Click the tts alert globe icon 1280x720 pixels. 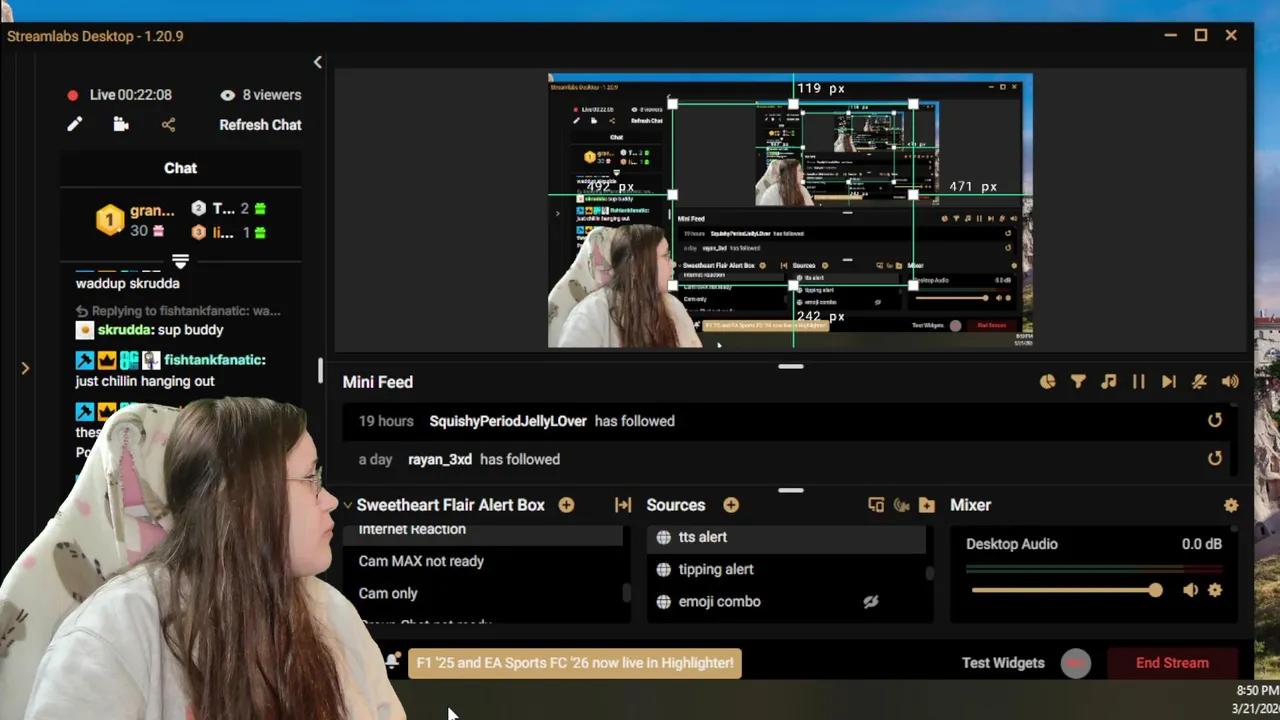point(663,537)
